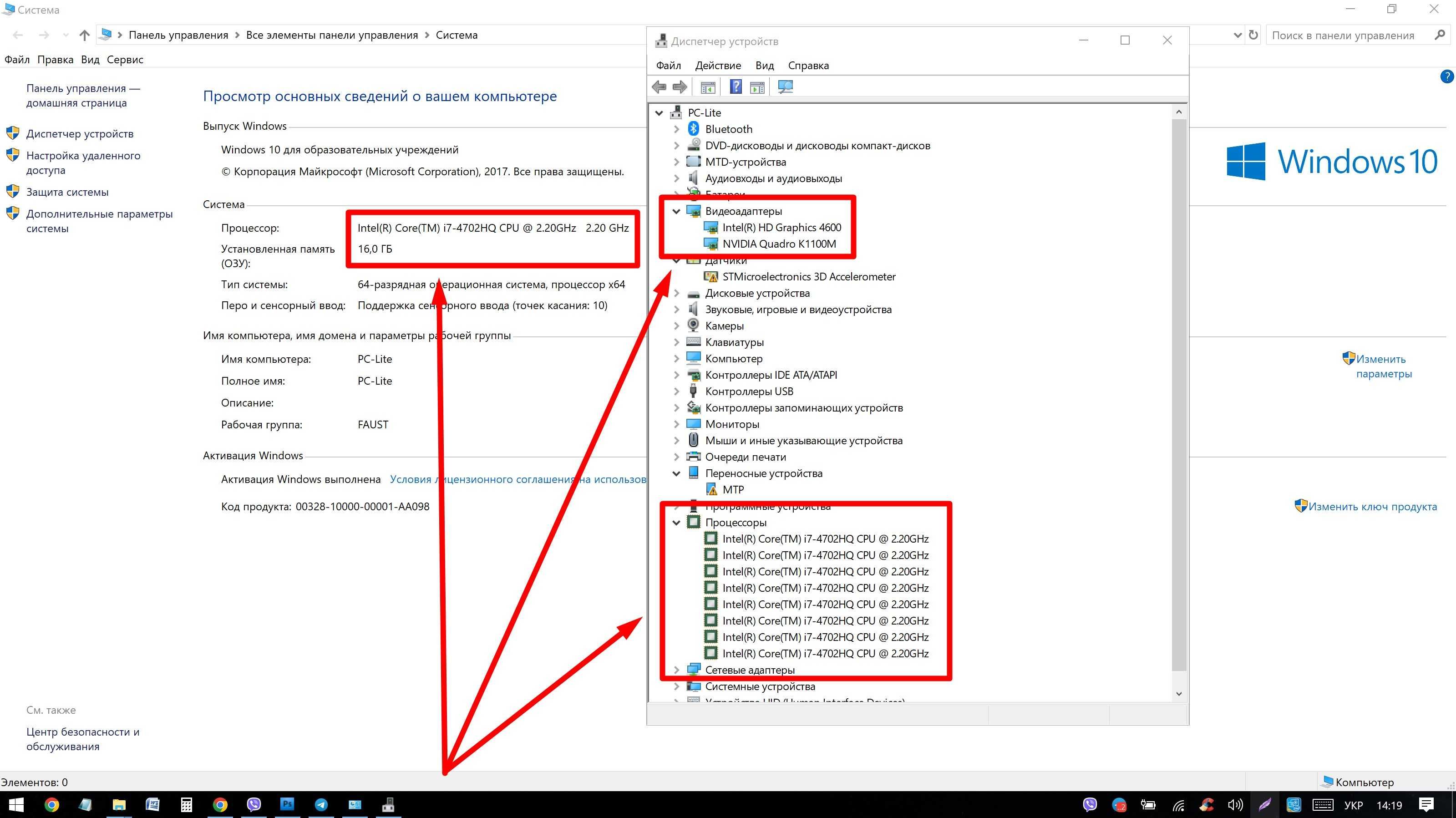Open Microsoft Word from the taskbar
This screenshot has width=1456, height=818.
[x=152, y=804]
